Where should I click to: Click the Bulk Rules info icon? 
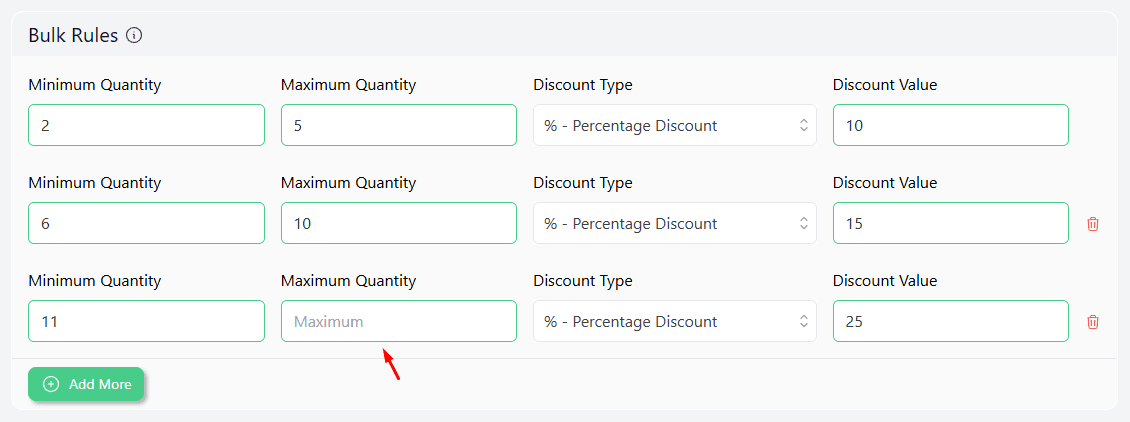click(134, 36)
